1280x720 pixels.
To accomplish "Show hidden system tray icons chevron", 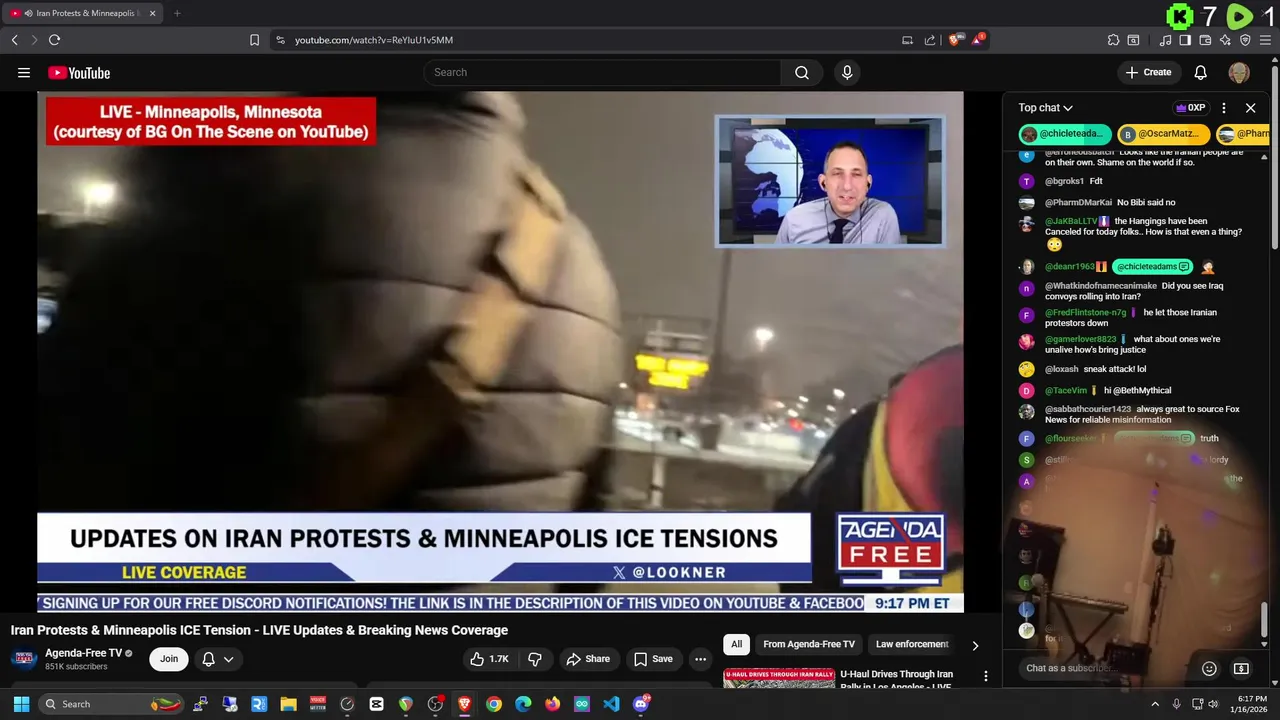I will click(1155, 704).
